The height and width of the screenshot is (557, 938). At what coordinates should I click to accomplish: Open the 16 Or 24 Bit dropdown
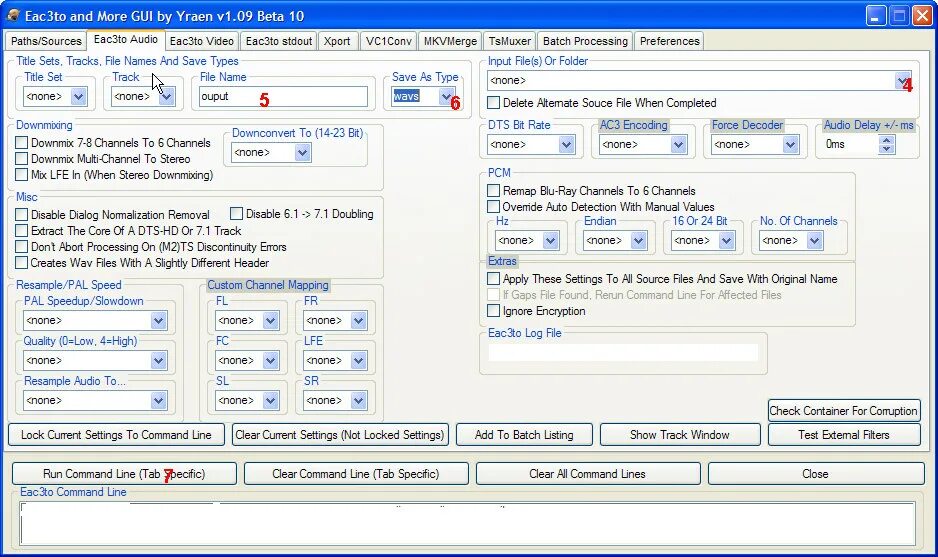[x=726, y=241]
